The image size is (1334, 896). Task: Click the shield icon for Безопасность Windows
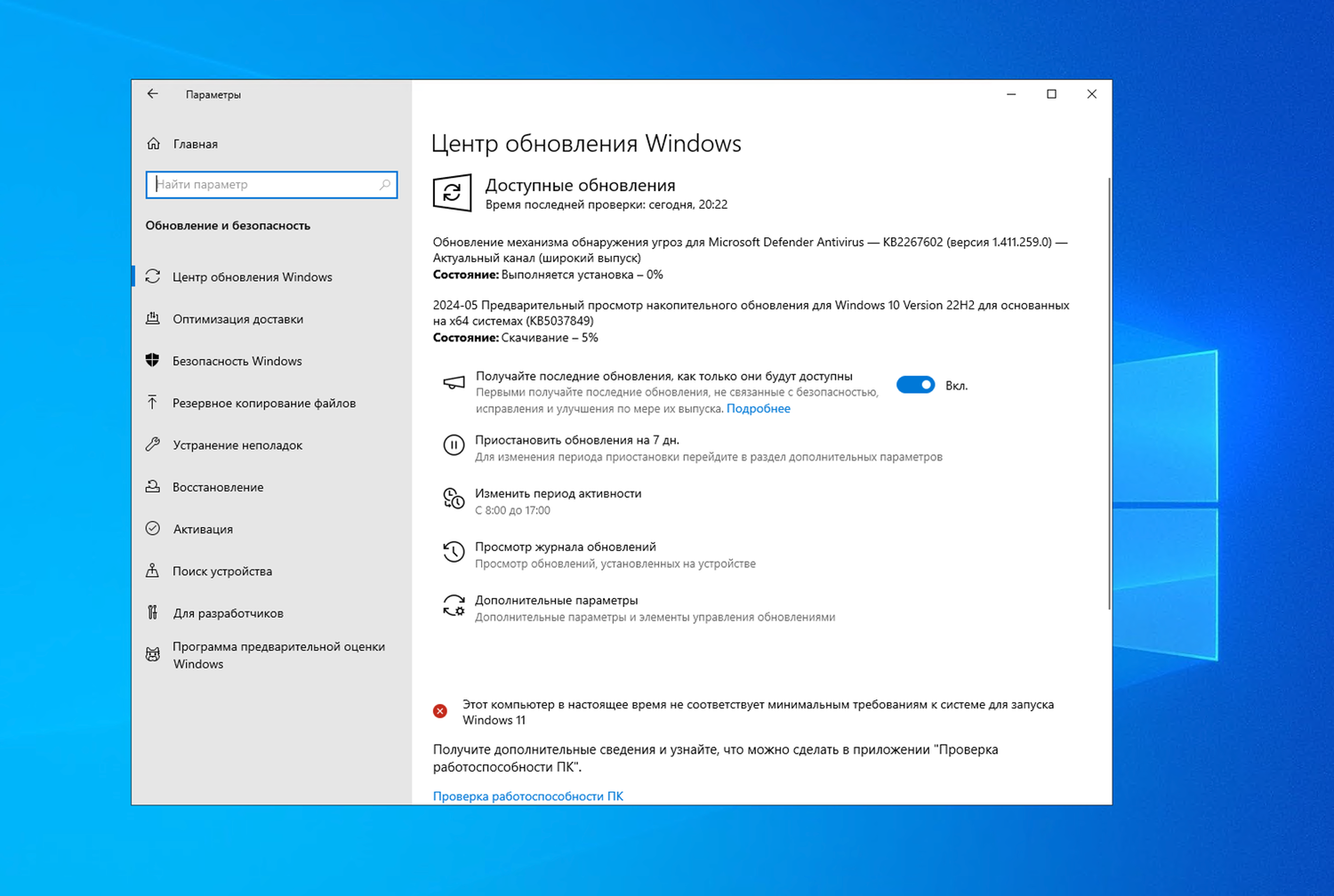[x=153, y=360]
